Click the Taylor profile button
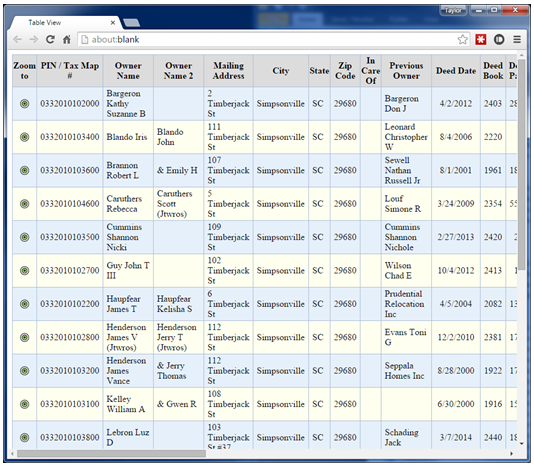The image size is (534, 466). tap(453, 11)
